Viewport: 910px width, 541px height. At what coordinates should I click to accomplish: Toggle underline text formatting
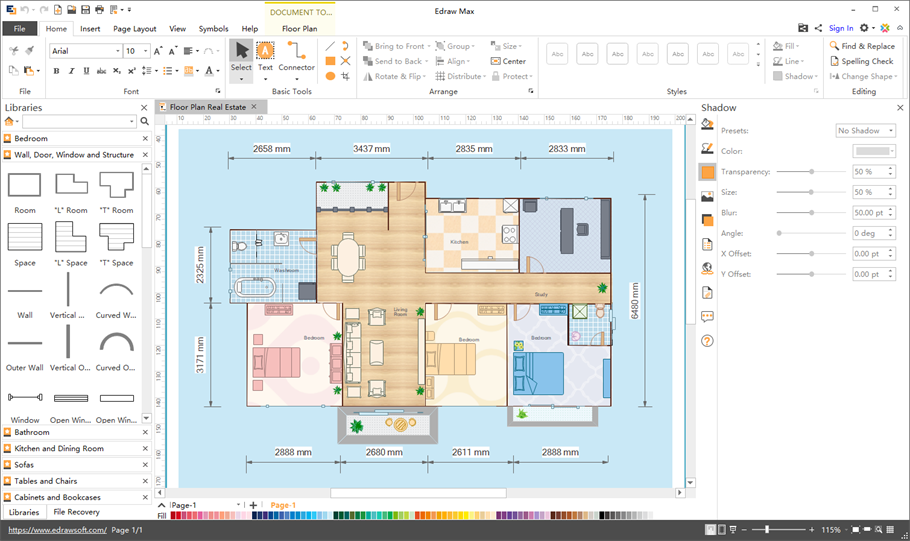coord(86,71)
